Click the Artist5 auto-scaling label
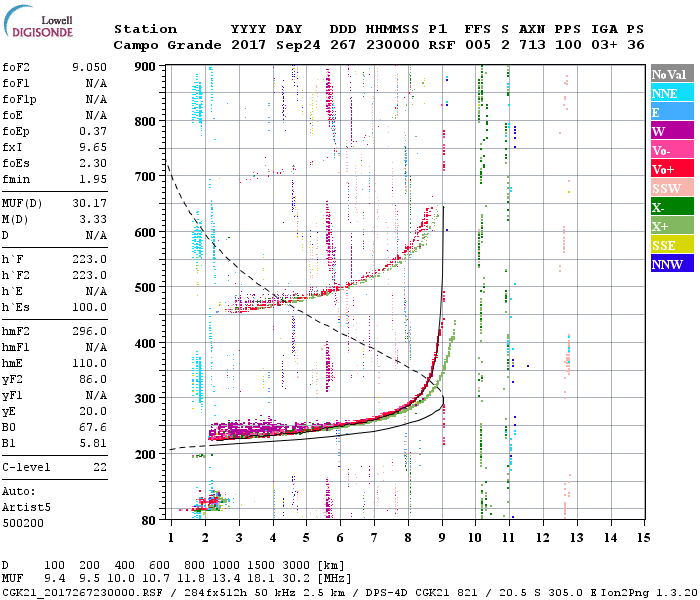Image resolution: width=700 pixels, height=600 pixels. tap(26, 508)
